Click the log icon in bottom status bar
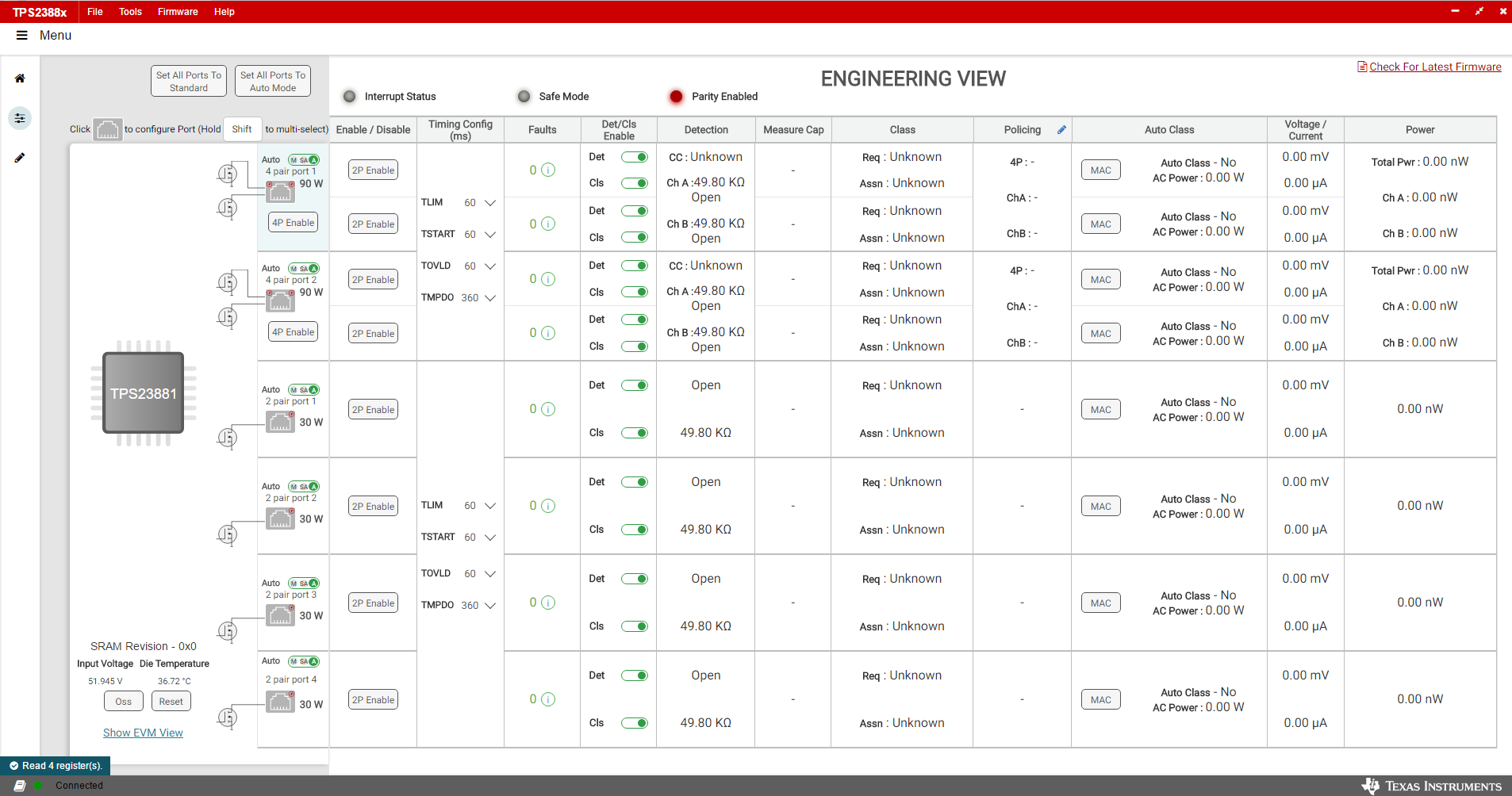This screenshot has height=796, width=1512. tap(20, 786)
